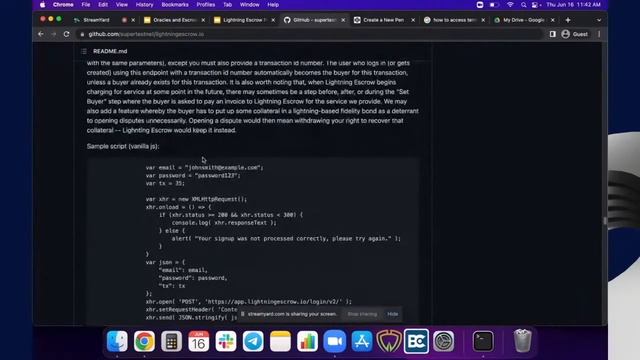Open the Help menu
Screen dimensions: 640x360
tap(273, 5)
